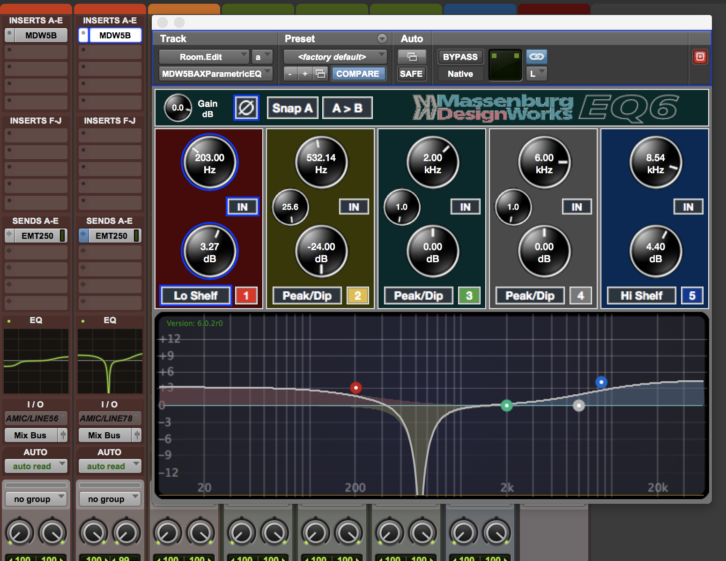Click the 4.40 dB gain knob
The height and width of the screenshot is (561, 726).
coord(656,252)
